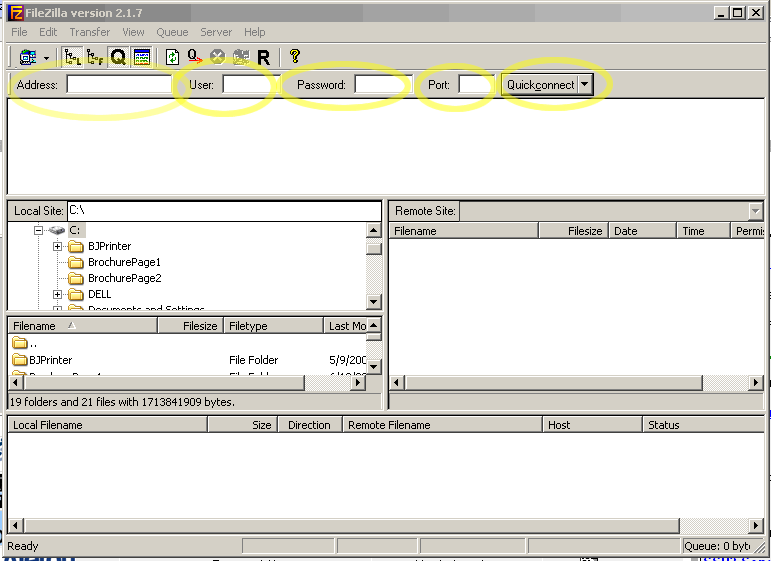Sort remote files by Date column
The height and width of the screenshot is (561, 771).
coord(643,231)
